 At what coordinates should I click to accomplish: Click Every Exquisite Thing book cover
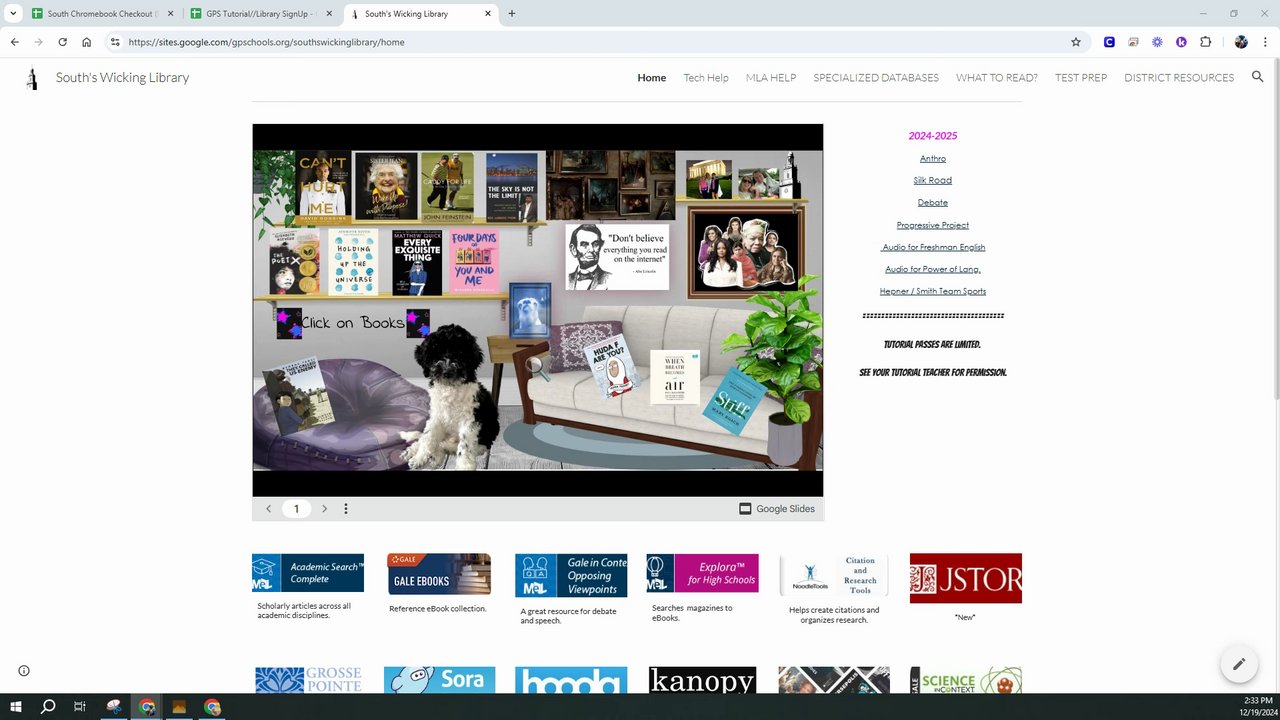click(x=417, y=263)
